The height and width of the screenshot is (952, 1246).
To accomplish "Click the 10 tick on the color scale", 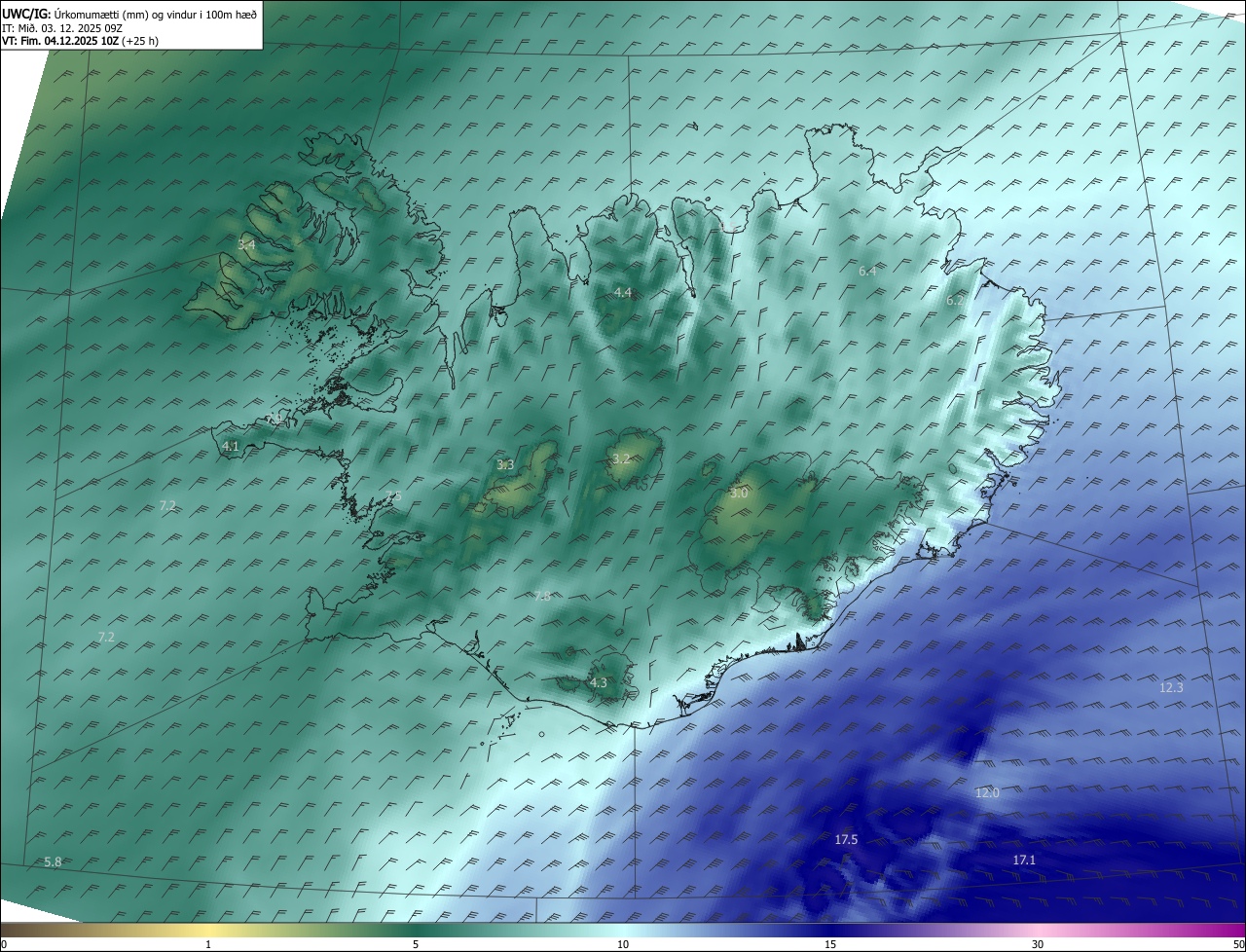I will (x=623, y=944).
